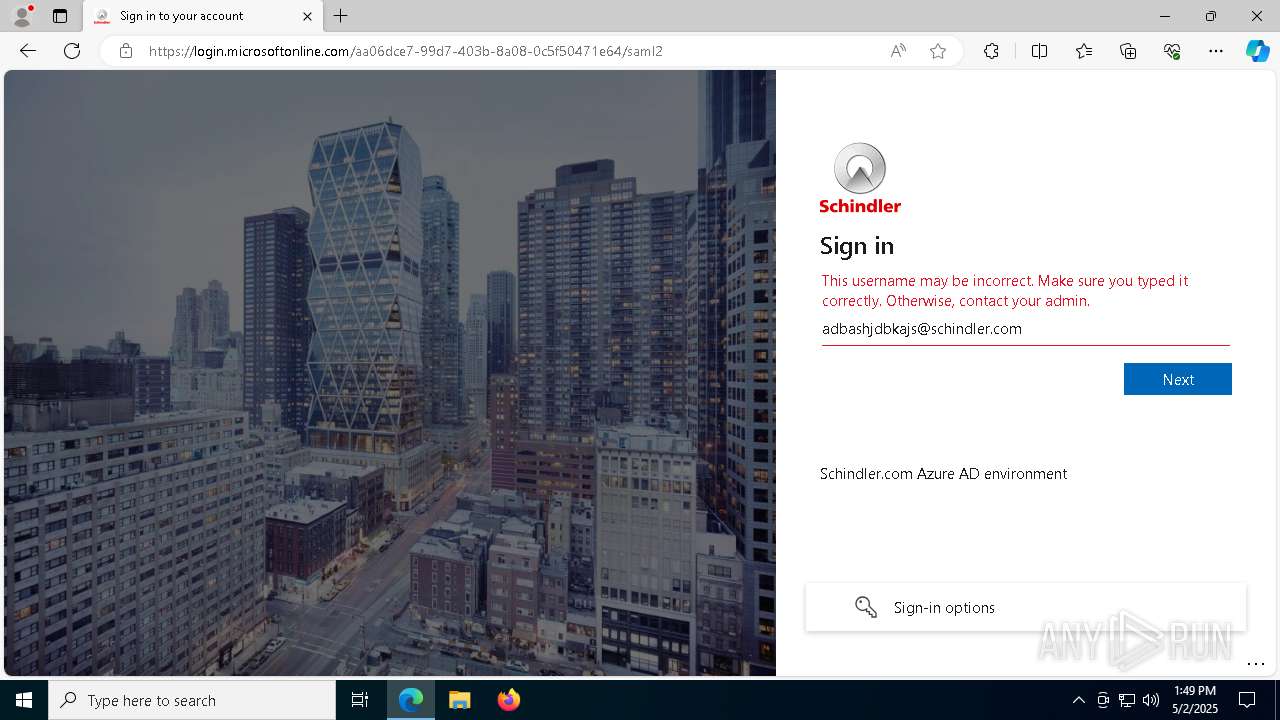Show hidden tray icons chevron
The width and height of the screenshot is (1280, 720).
[x=1078, y=700]
